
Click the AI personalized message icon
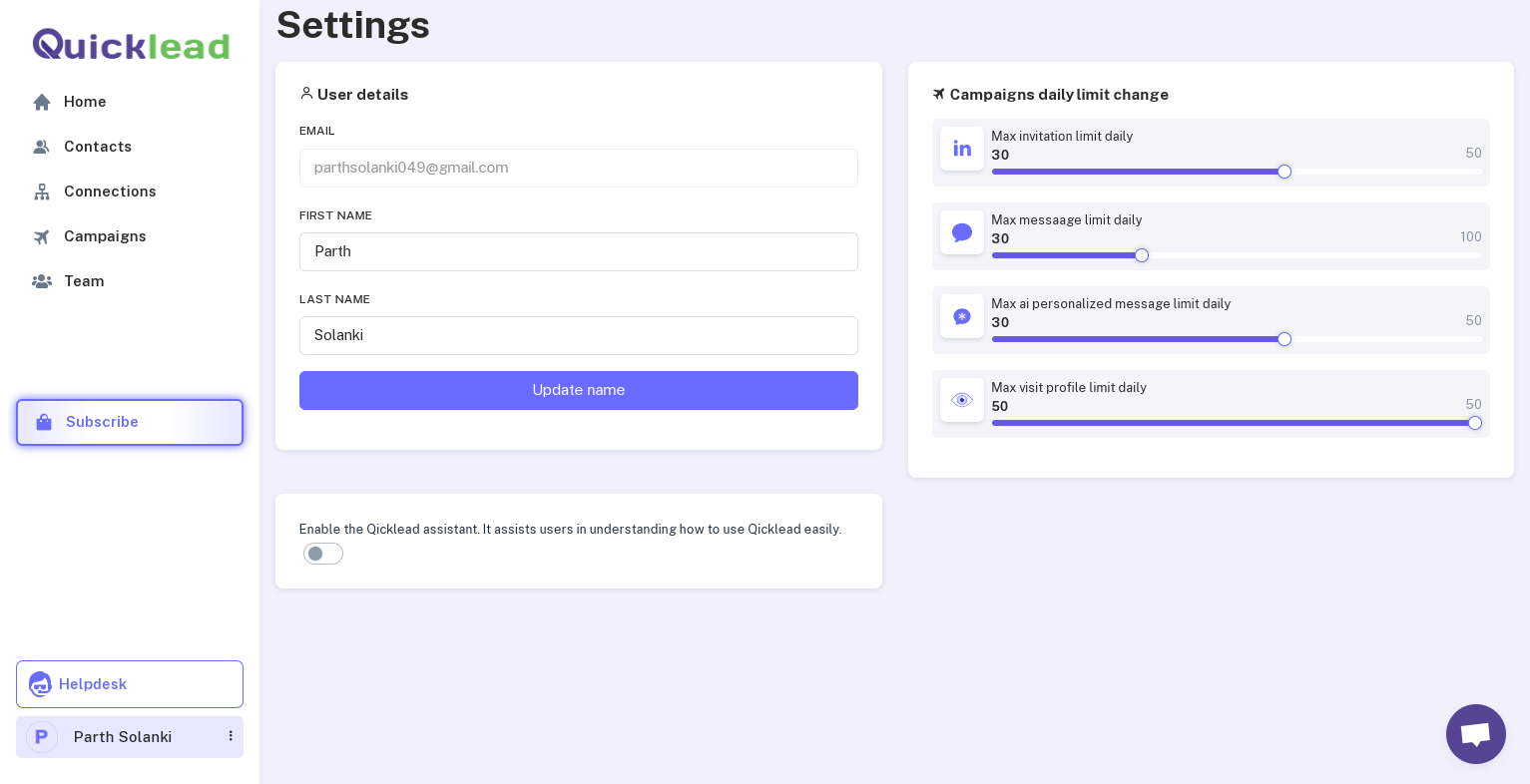962,316
